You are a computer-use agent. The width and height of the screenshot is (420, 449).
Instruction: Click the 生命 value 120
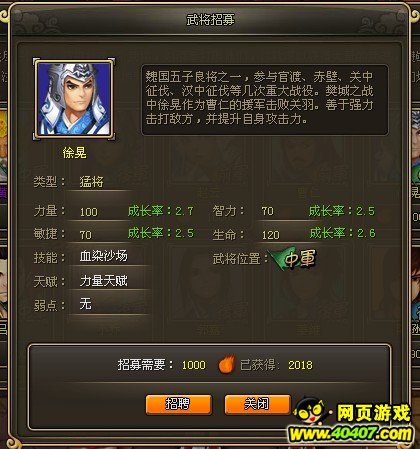pos(270,235)
